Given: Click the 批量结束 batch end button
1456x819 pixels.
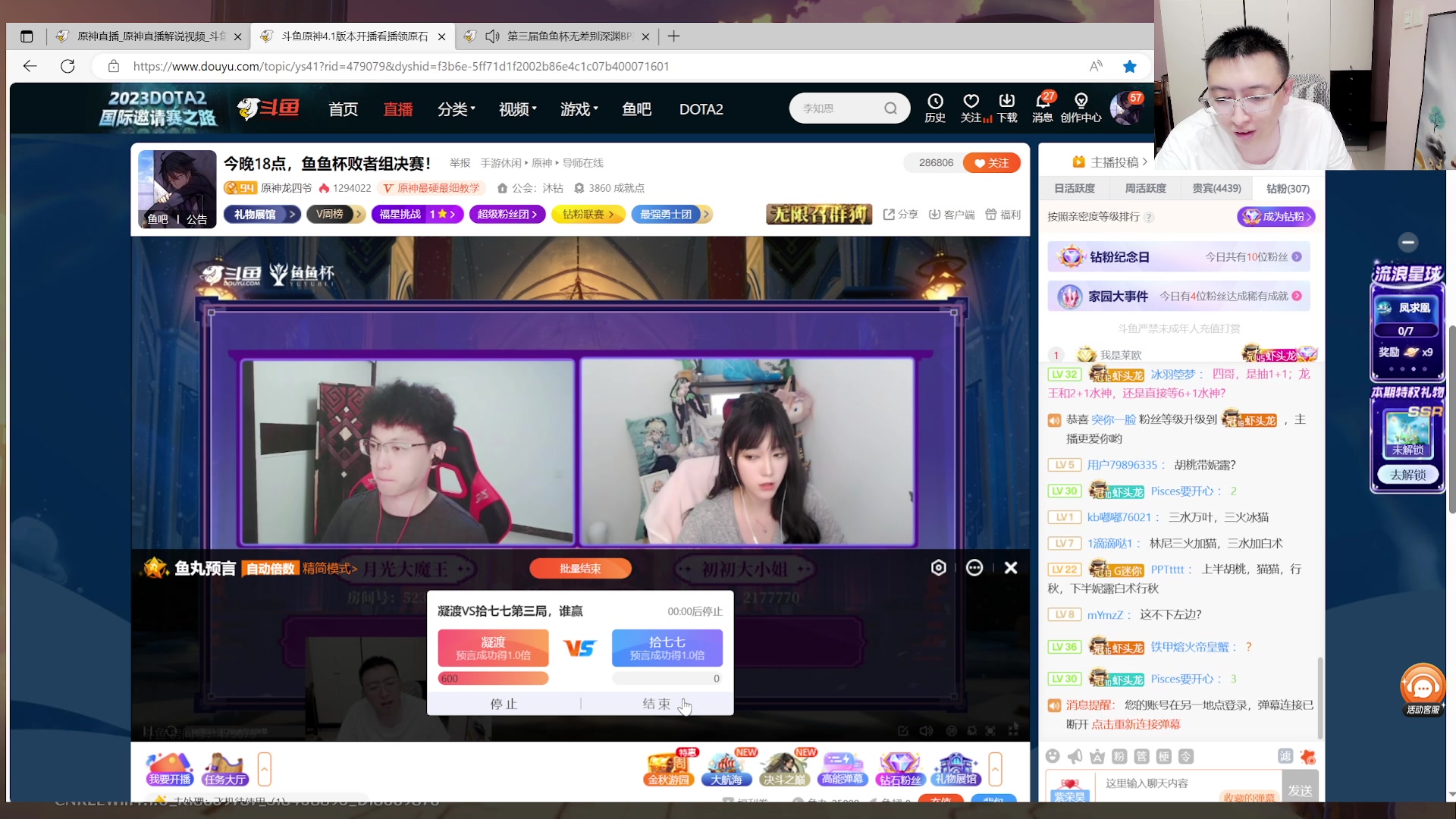Looking at the screenshot, I should pos(580,569).
